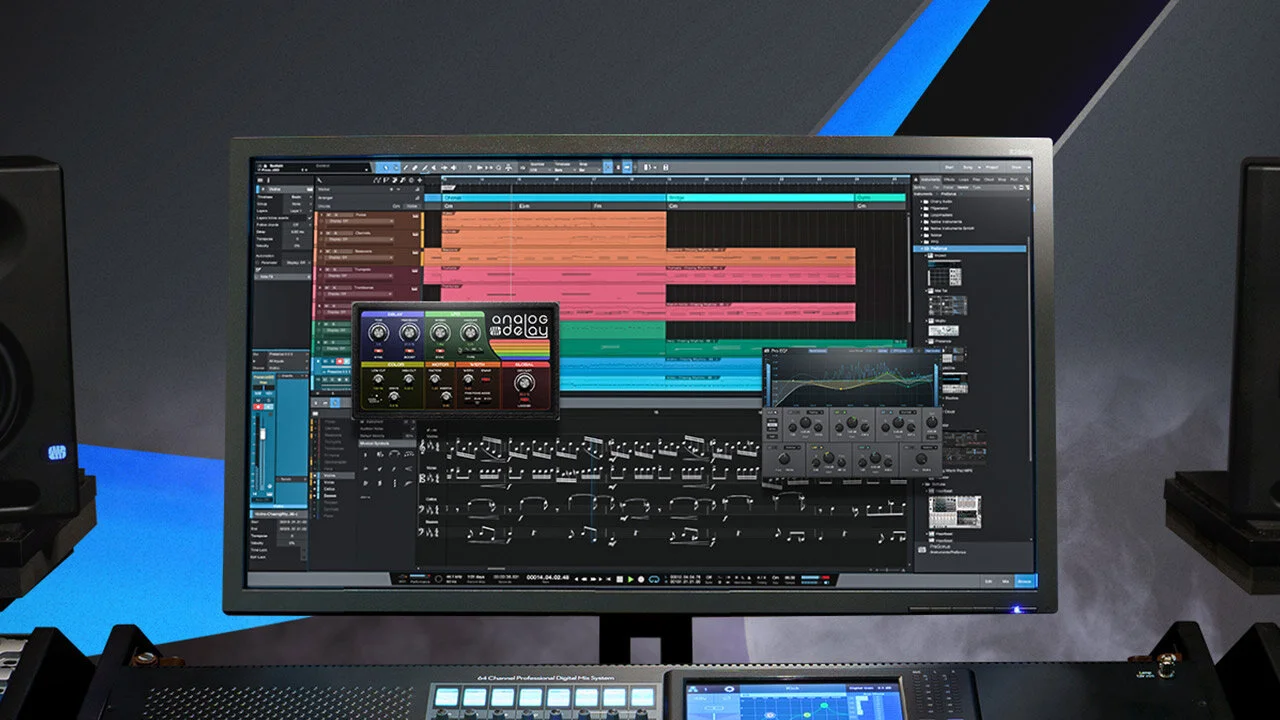Click the Edit button at bottom right

(988, 582)
